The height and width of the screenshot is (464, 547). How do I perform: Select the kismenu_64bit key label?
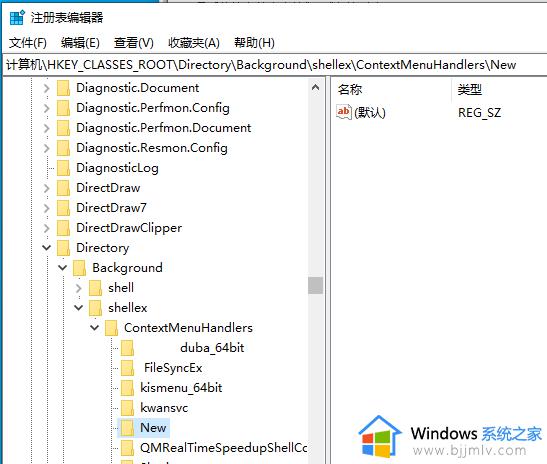(x=181, y=388)
